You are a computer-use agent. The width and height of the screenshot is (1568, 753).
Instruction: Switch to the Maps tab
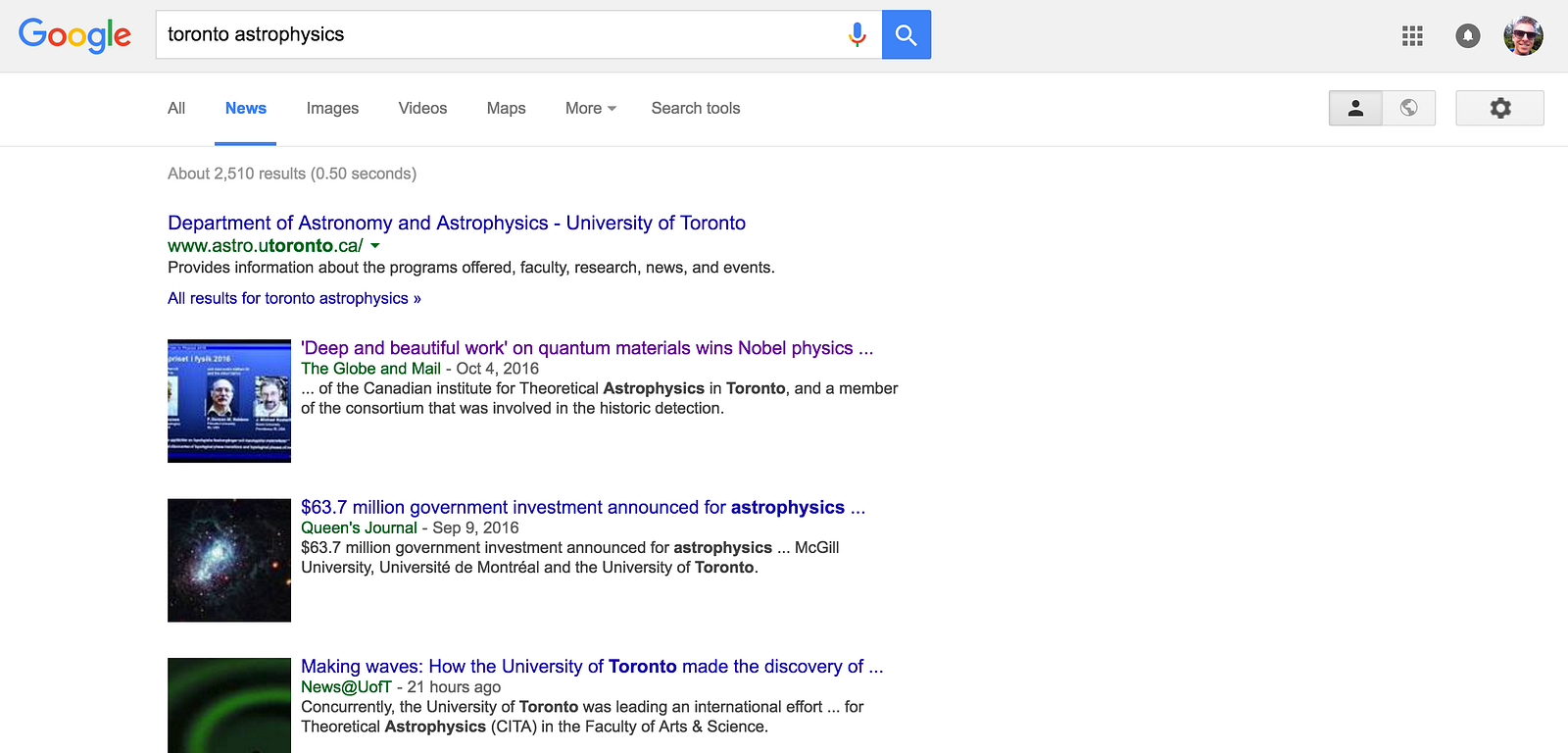pyautogui.click(x=507, y=108)
